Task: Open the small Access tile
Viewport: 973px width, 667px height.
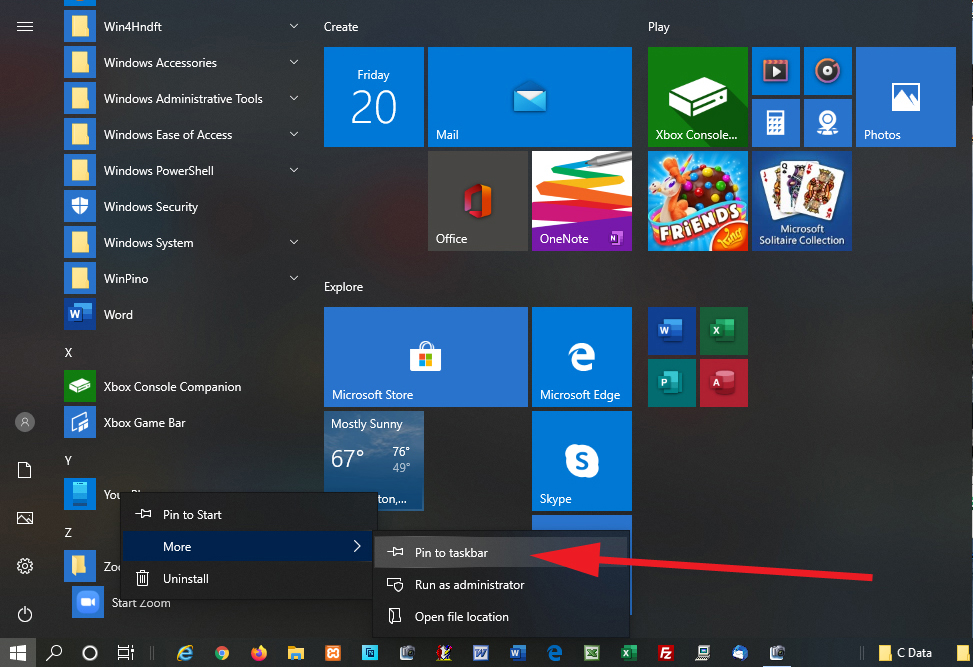Action: click(724, 383)
